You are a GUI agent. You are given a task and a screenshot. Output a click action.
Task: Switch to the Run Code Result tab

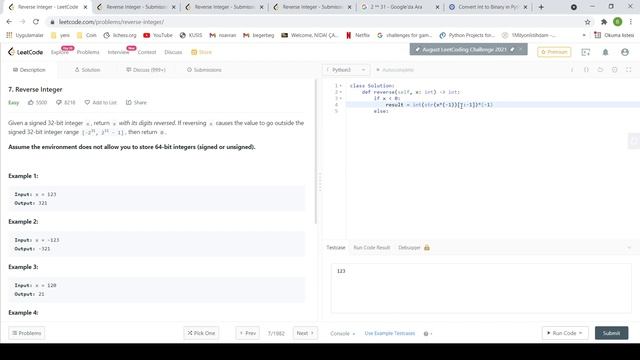coord(371,247)
